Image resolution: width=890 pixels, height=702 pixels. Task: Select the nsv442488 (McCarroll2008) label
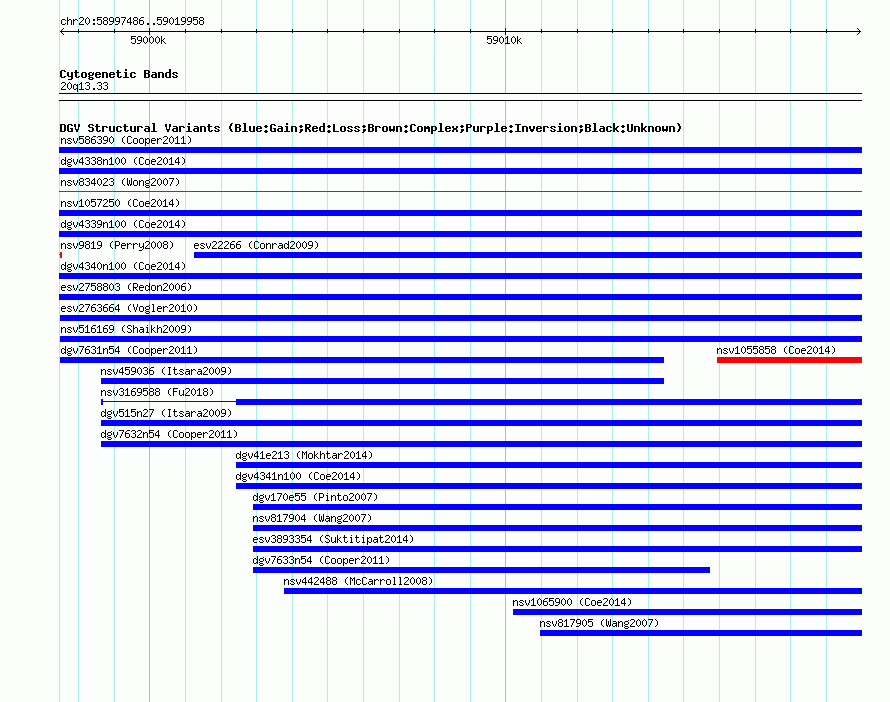[x=358, y=581]
